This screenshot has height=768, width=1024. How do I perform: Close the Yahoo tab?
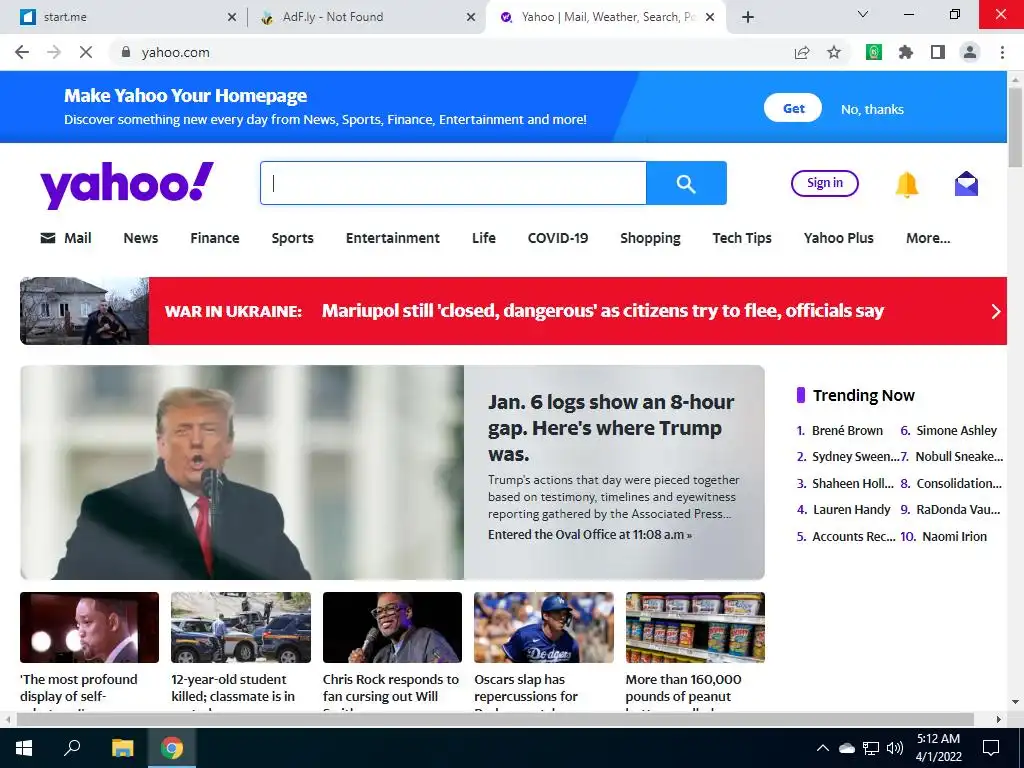click(x=711, y=17)
